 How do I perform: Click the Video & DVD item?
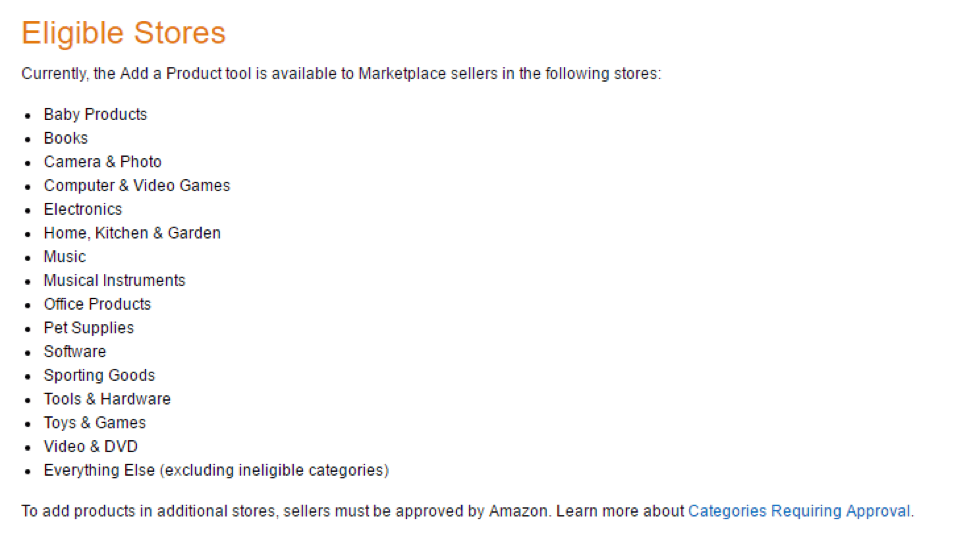91,446
